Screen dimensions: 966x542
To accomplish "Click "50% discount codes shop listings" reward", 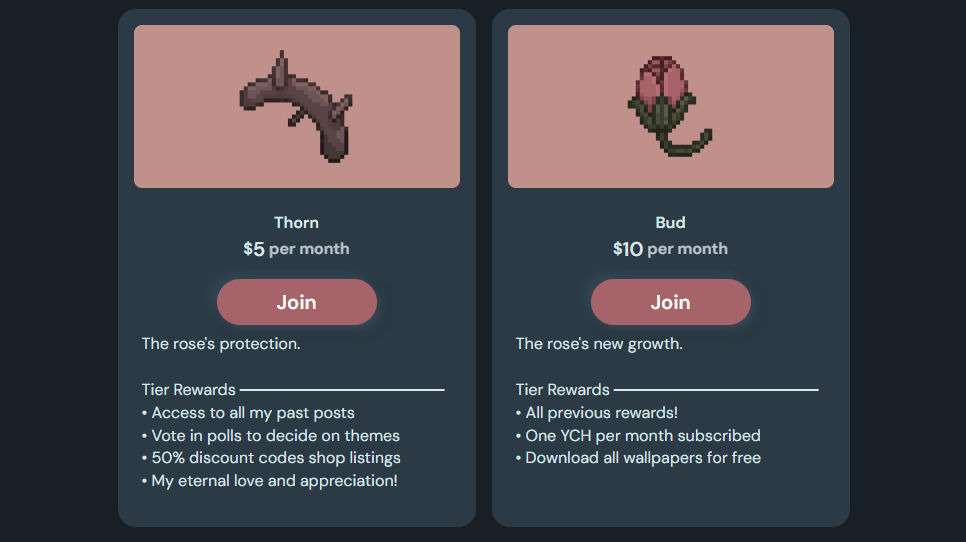I will (275, 458).
